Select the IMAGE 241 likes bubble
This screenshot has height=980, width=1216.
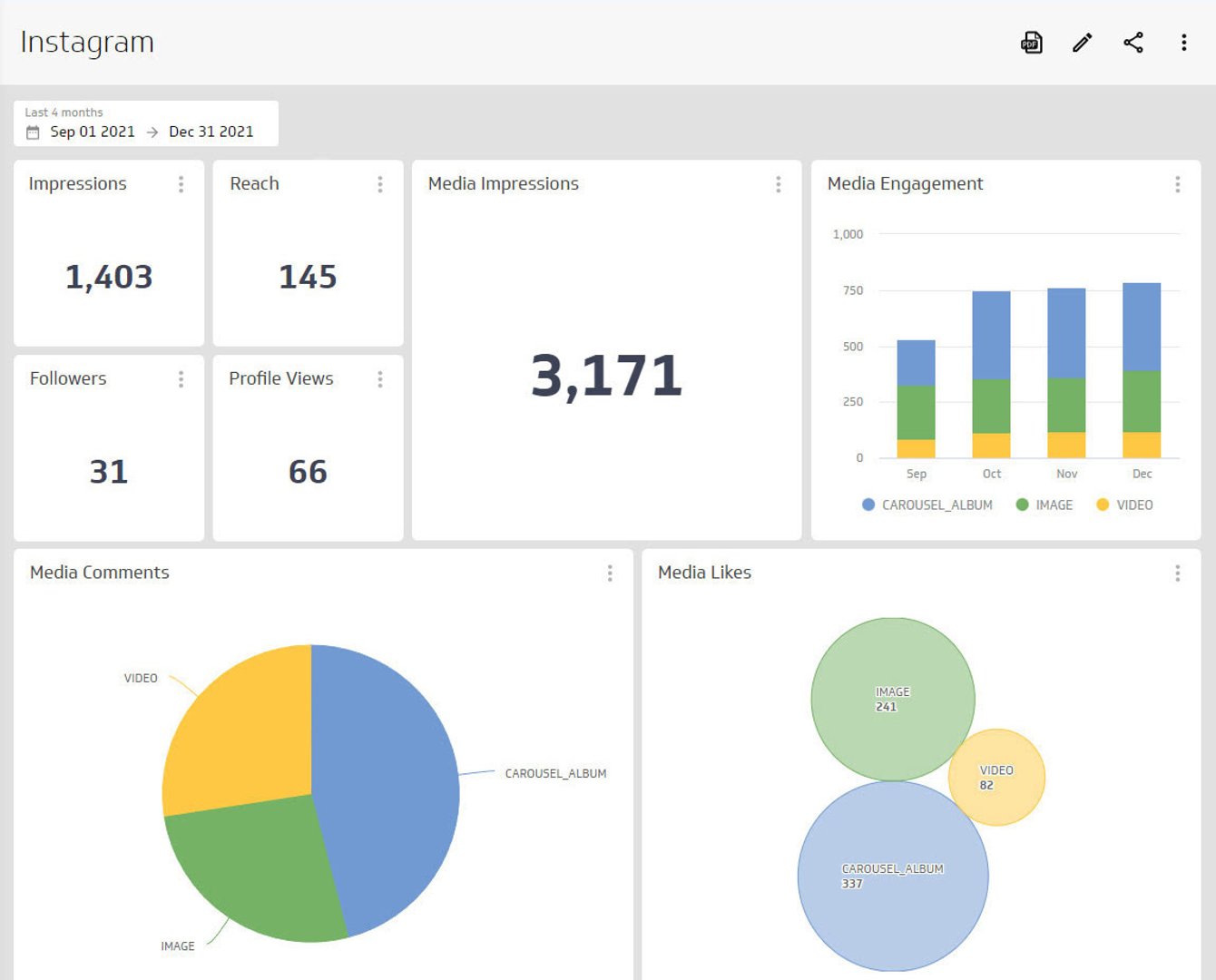tap(893, 700)
